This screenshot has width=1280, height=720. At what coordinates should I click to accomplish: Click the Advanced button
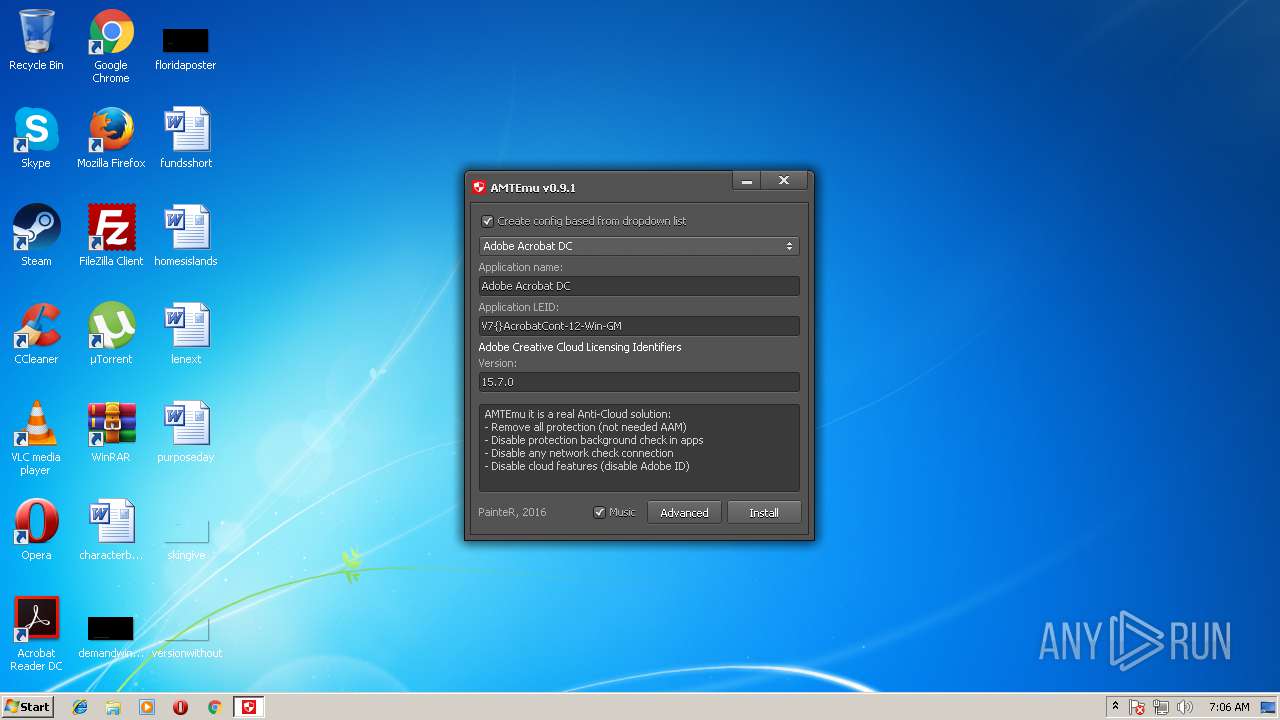(684, 512)
